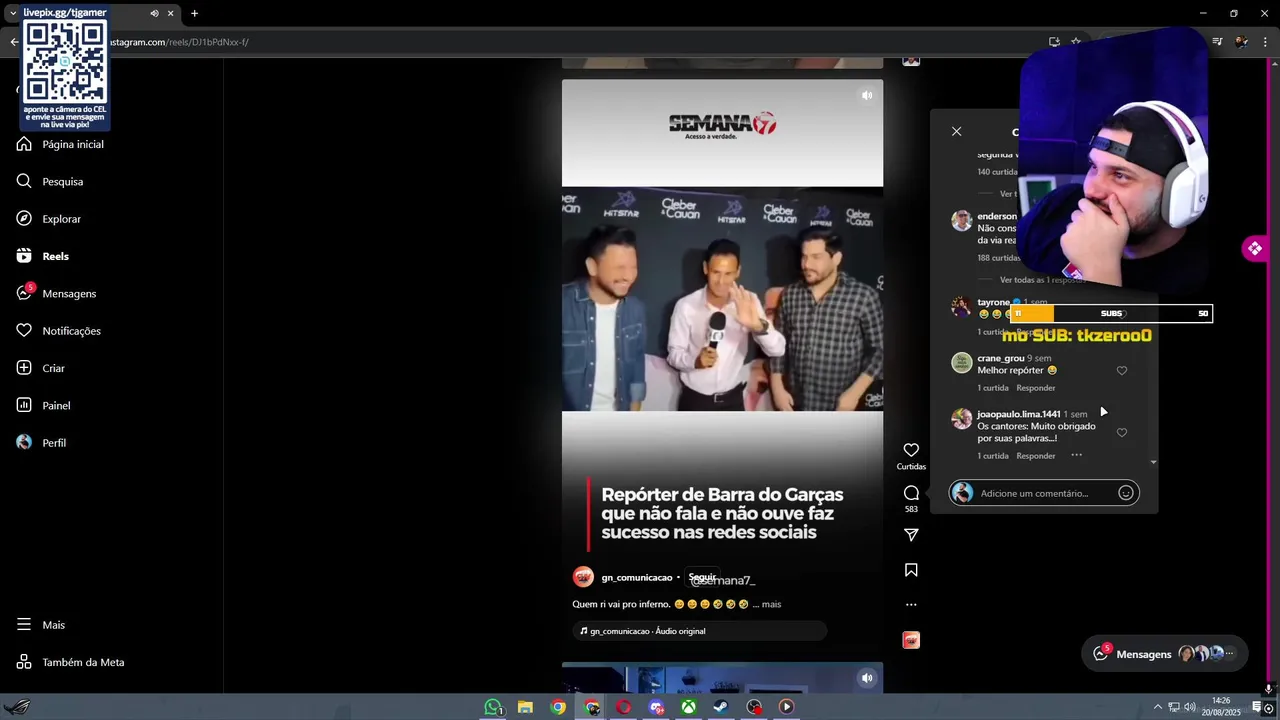Save the reel with bookmark icon
This screenshot has height=720, width=1280.
pos(911,570)
